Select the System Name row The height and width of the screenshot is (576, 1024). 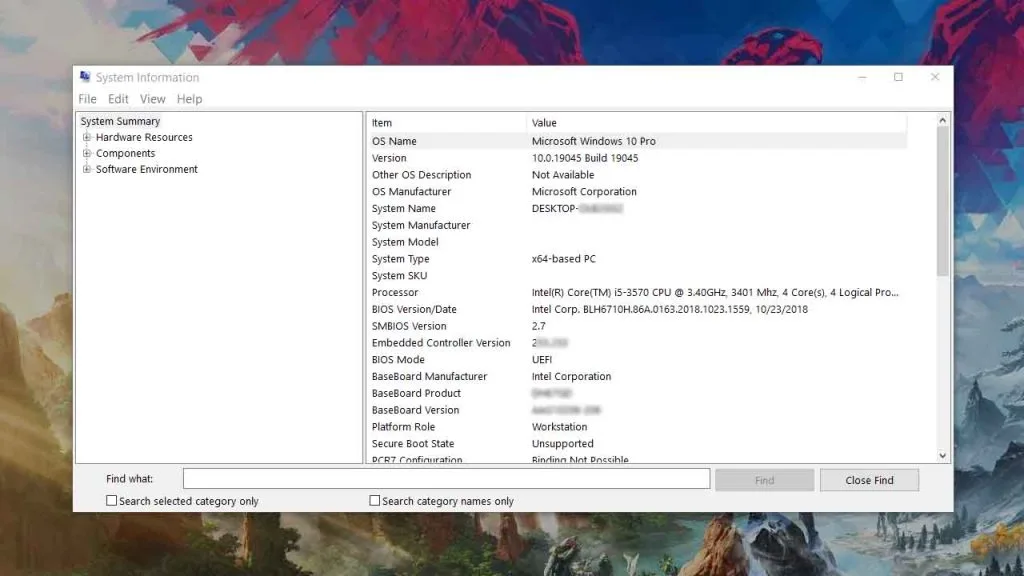pos(639,209)
